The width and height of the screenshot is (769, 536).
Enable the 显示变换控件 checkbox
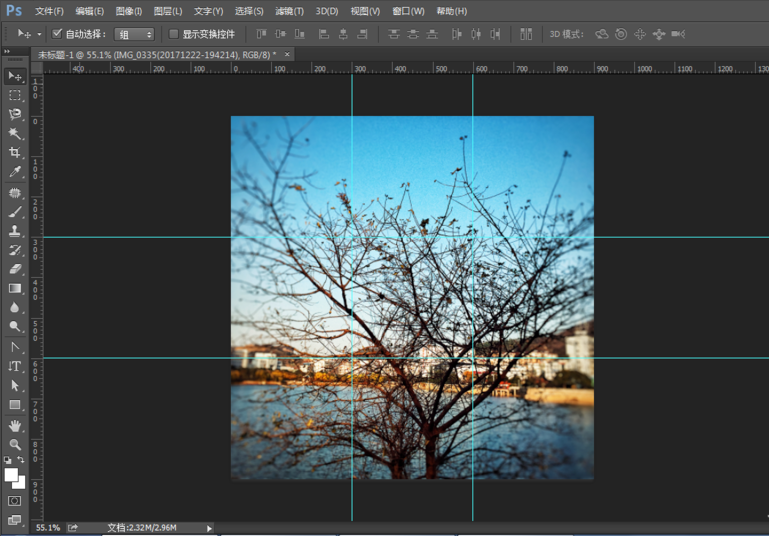pyautogui.click(x=174, y=34)
